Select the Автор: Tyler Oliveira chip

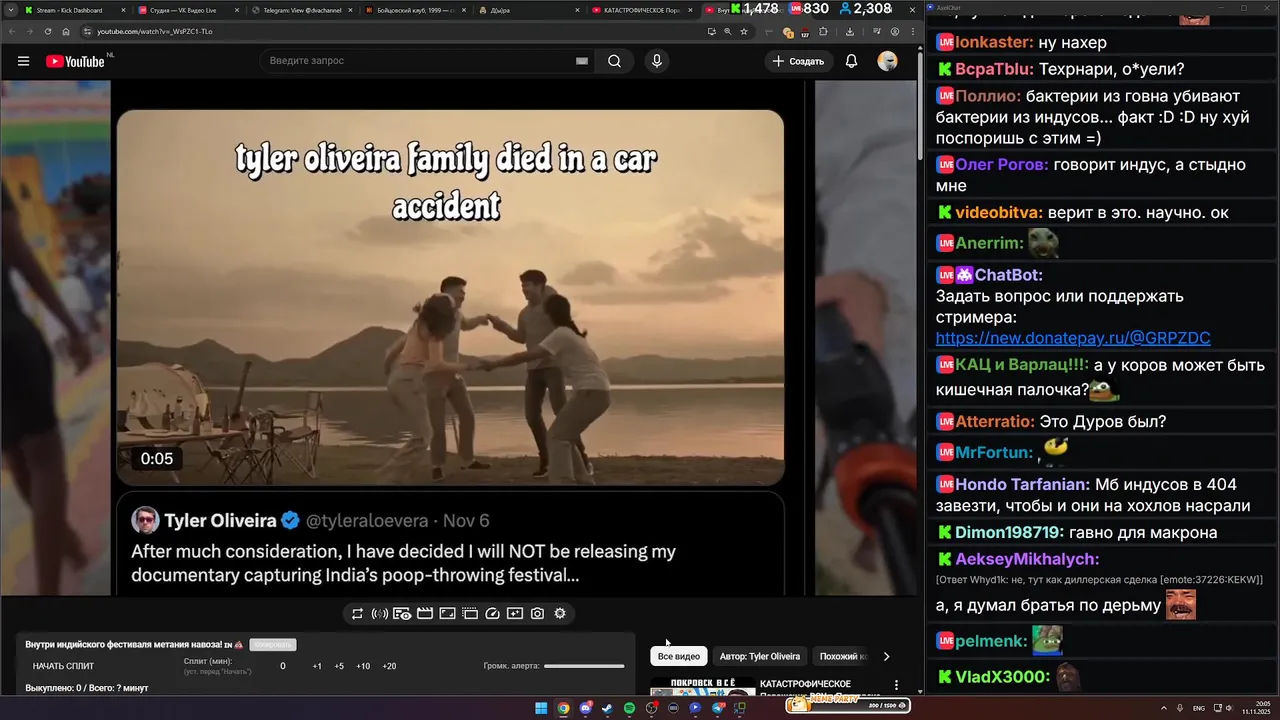[760, 656]
